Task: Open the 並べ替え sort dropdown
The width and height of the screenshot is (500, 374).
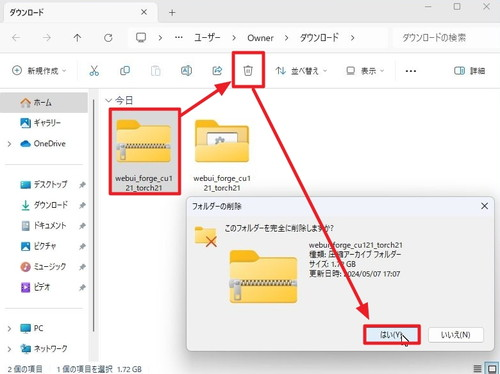Action: point(301,71)
